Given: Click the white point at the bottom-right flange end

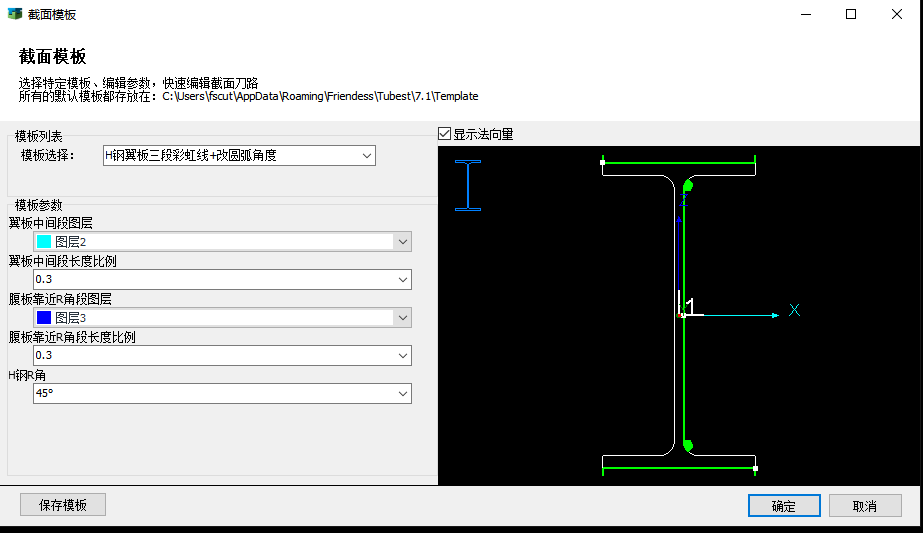Looking at the screenshot, I should 755,468.
